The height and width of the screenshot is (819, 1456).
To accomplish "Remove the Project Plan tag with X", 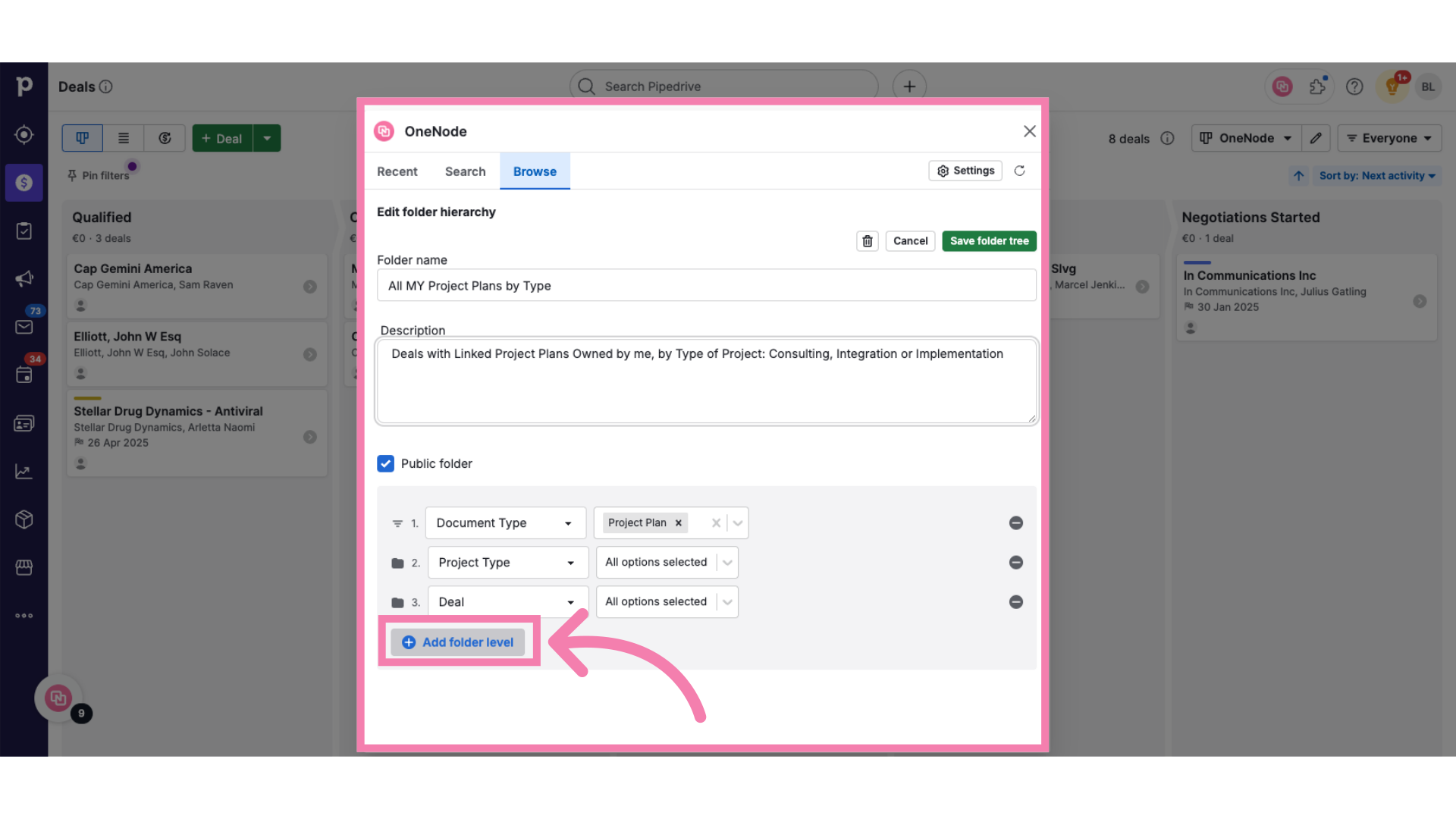I will point(679,522).
